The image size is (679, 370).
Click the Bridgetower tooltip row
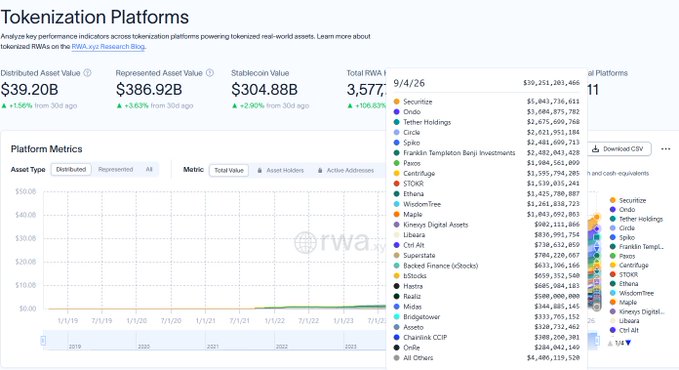click(486, 317)
